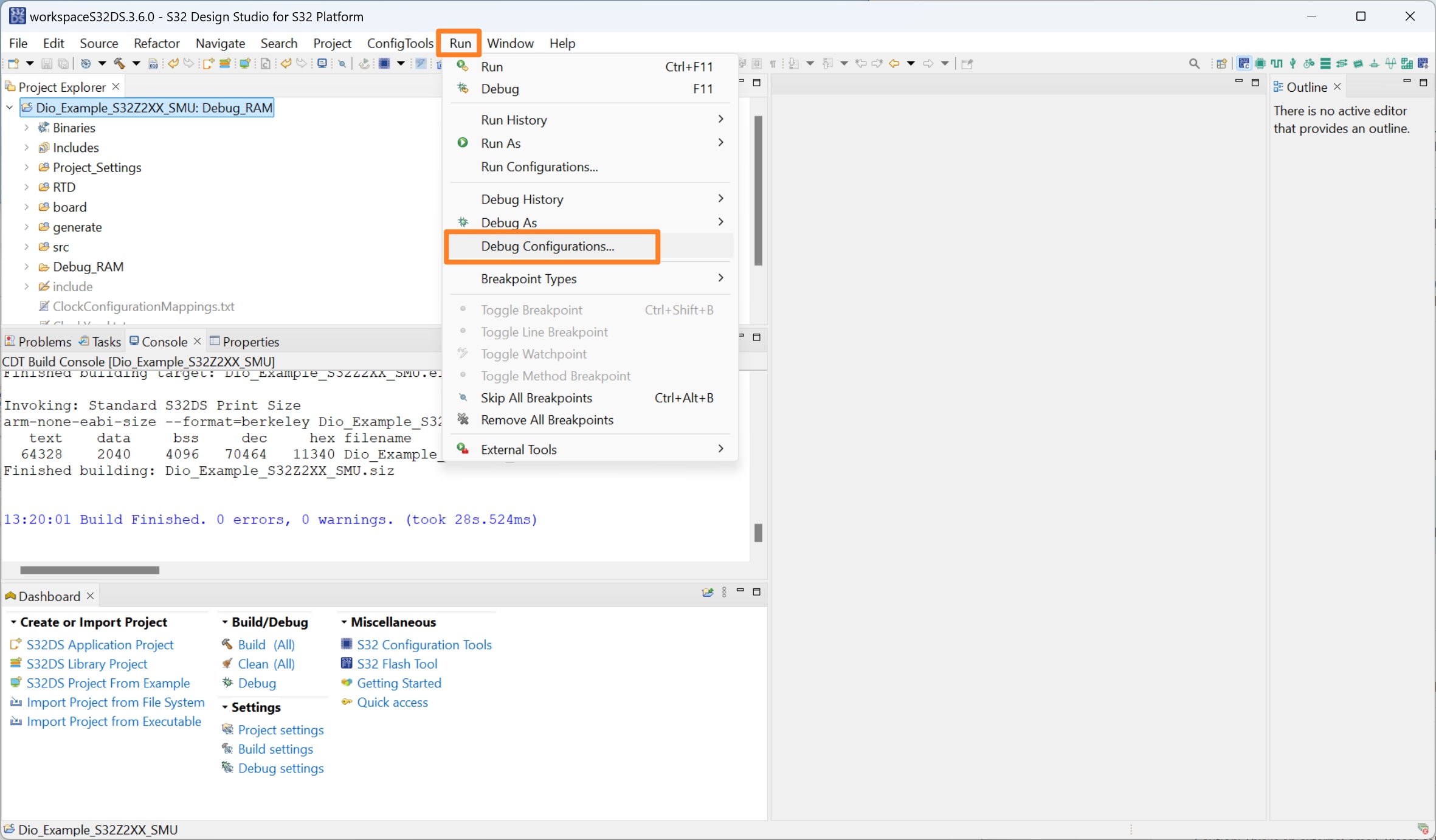Open dropdown arrow beside the hammer Build icon
Screen dimensions: 1436x840
(136, 63)
